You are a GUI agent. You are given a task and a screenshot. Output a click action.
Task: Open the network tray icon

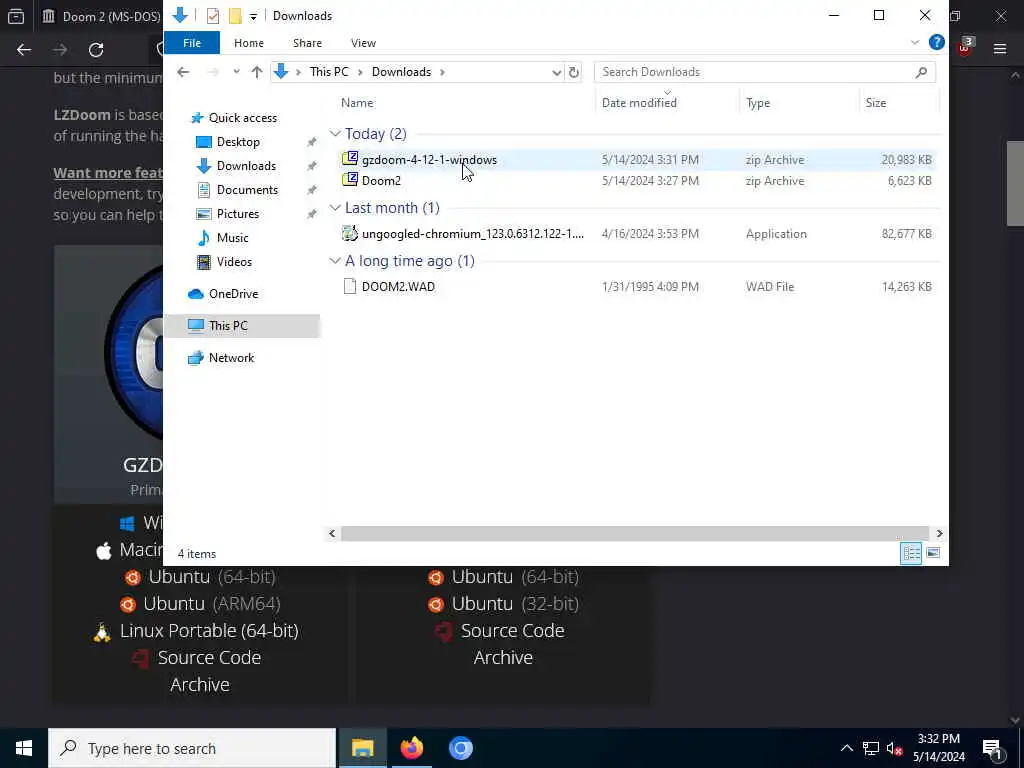pos(871,748)
